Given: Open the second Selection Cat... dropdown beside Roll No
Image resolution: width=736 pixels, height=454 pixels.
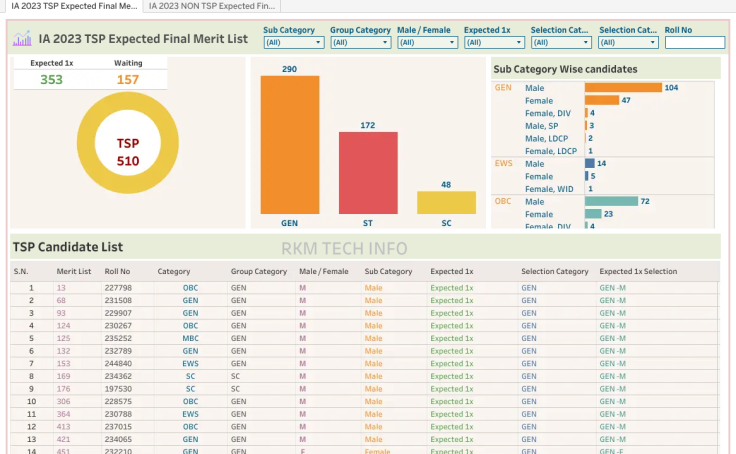Looking at the screenshot, I should pos(628,43).
